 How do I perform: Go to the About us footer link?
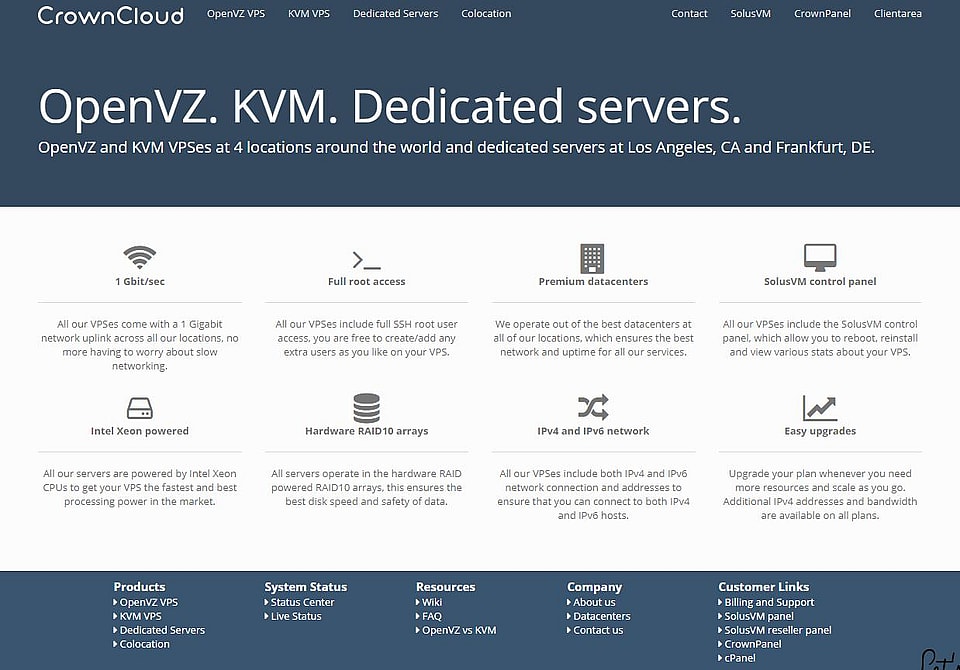pos(594,602)
